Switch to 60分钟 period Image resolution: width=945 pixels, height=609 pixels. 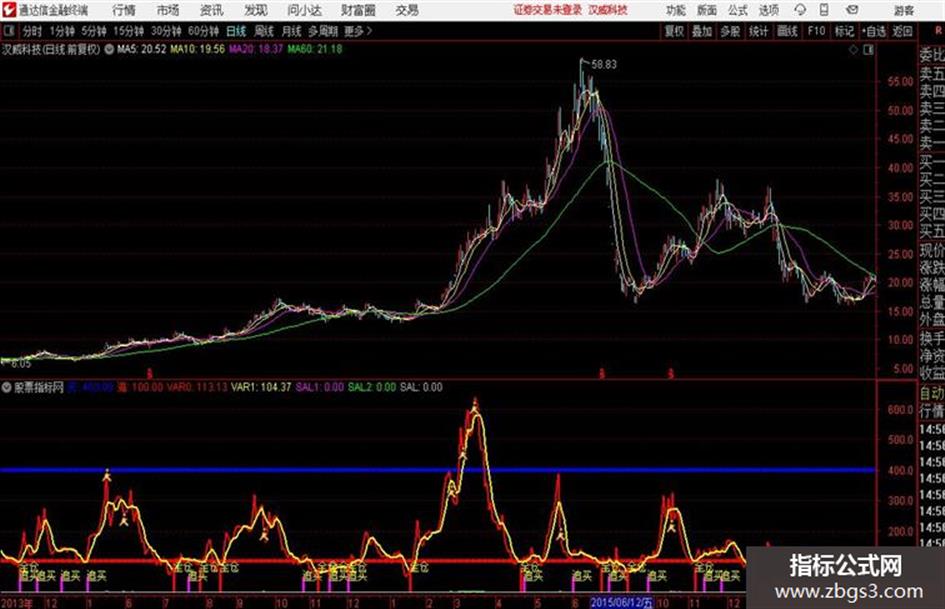(x=203, y=31)
